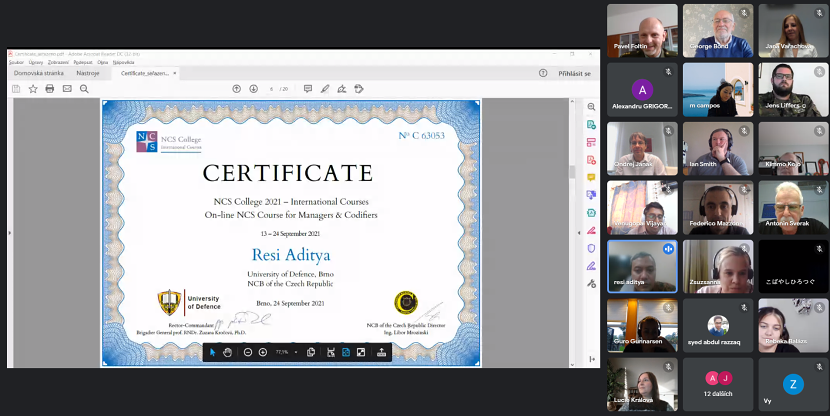Select Lucie Kralova video tile
830x416 pixels.
(x=642, y=384)
